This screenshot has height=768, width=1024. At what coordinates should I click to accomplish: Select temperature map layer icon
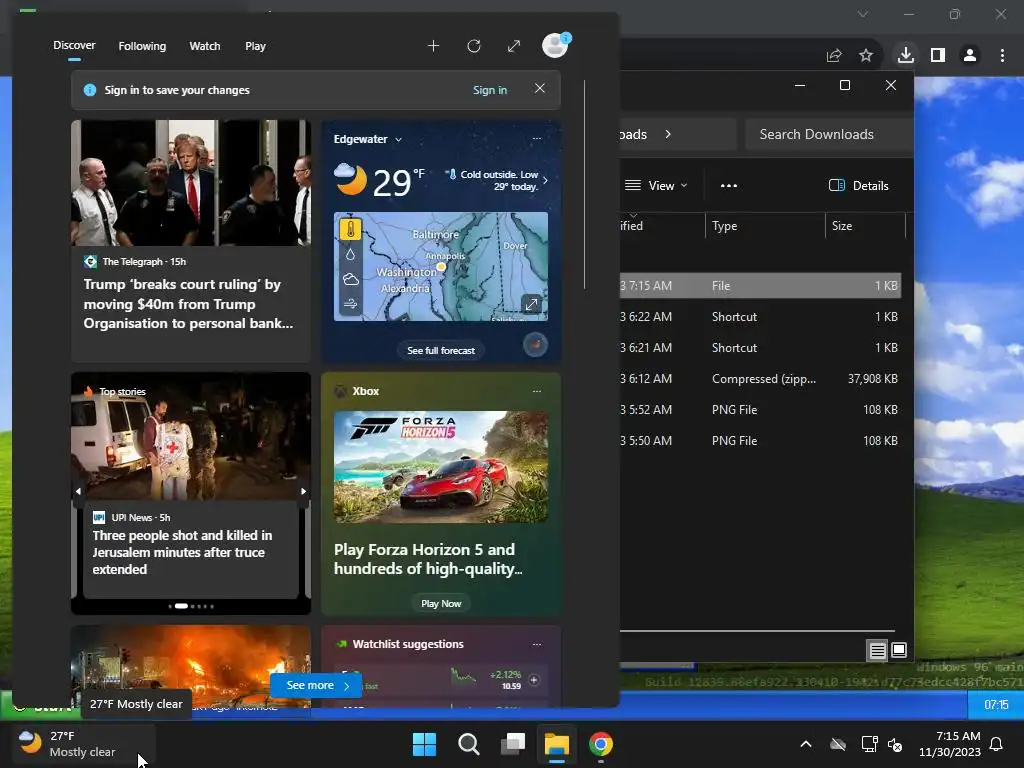pyautogui.click(x=351, y=229)
